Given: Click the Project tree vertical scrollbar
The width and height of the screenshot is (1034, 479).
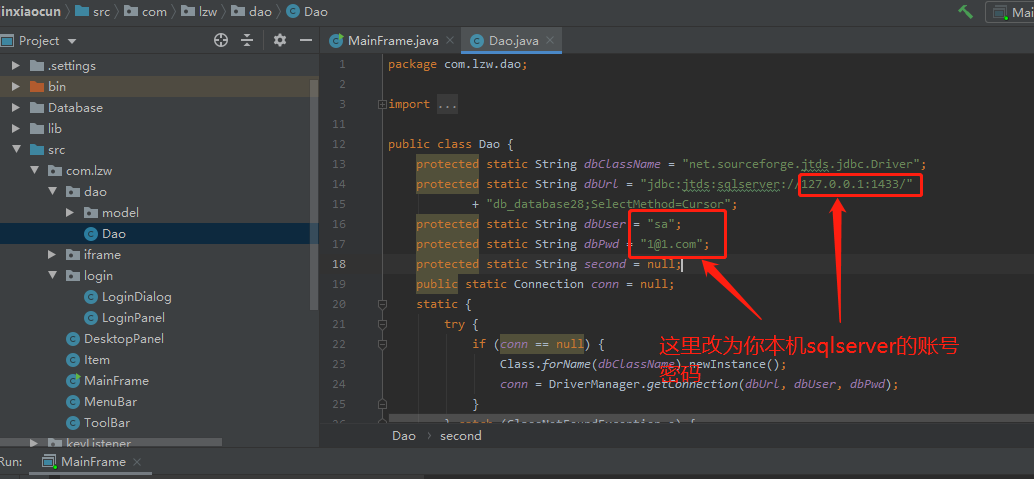Looking at the screenshot, I should pos(314,195).
